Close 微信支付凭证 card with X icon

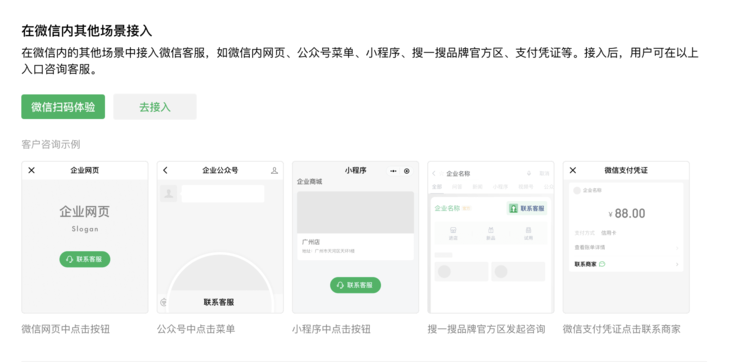point(573,170)
